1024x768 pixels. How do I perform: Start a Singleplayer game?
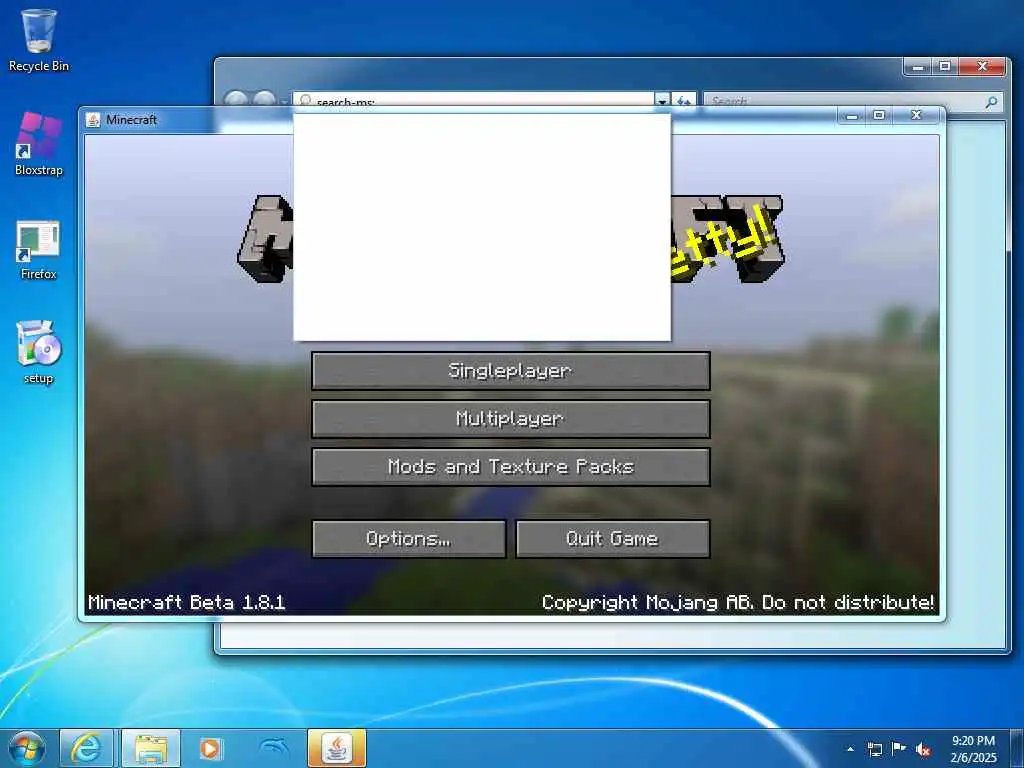click(511, 371)
